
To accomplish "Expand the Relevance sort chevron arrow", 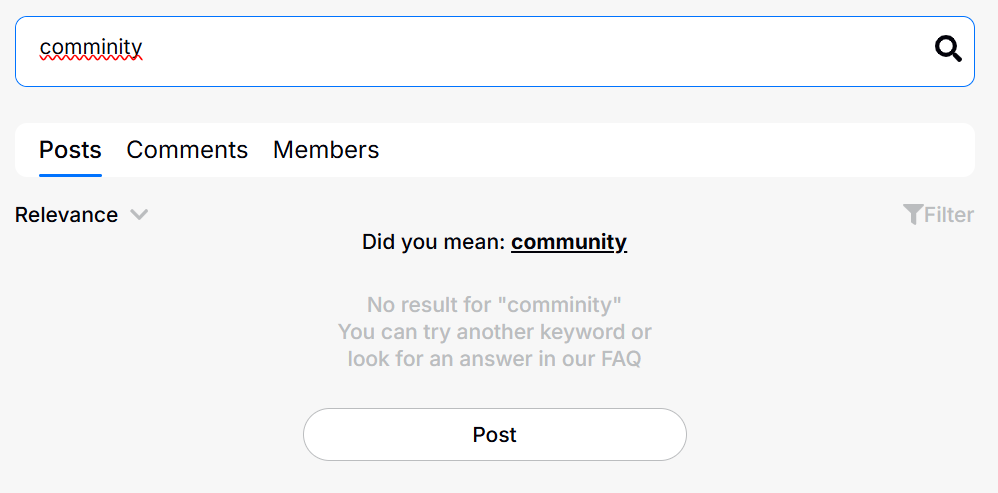I will 139,214.
